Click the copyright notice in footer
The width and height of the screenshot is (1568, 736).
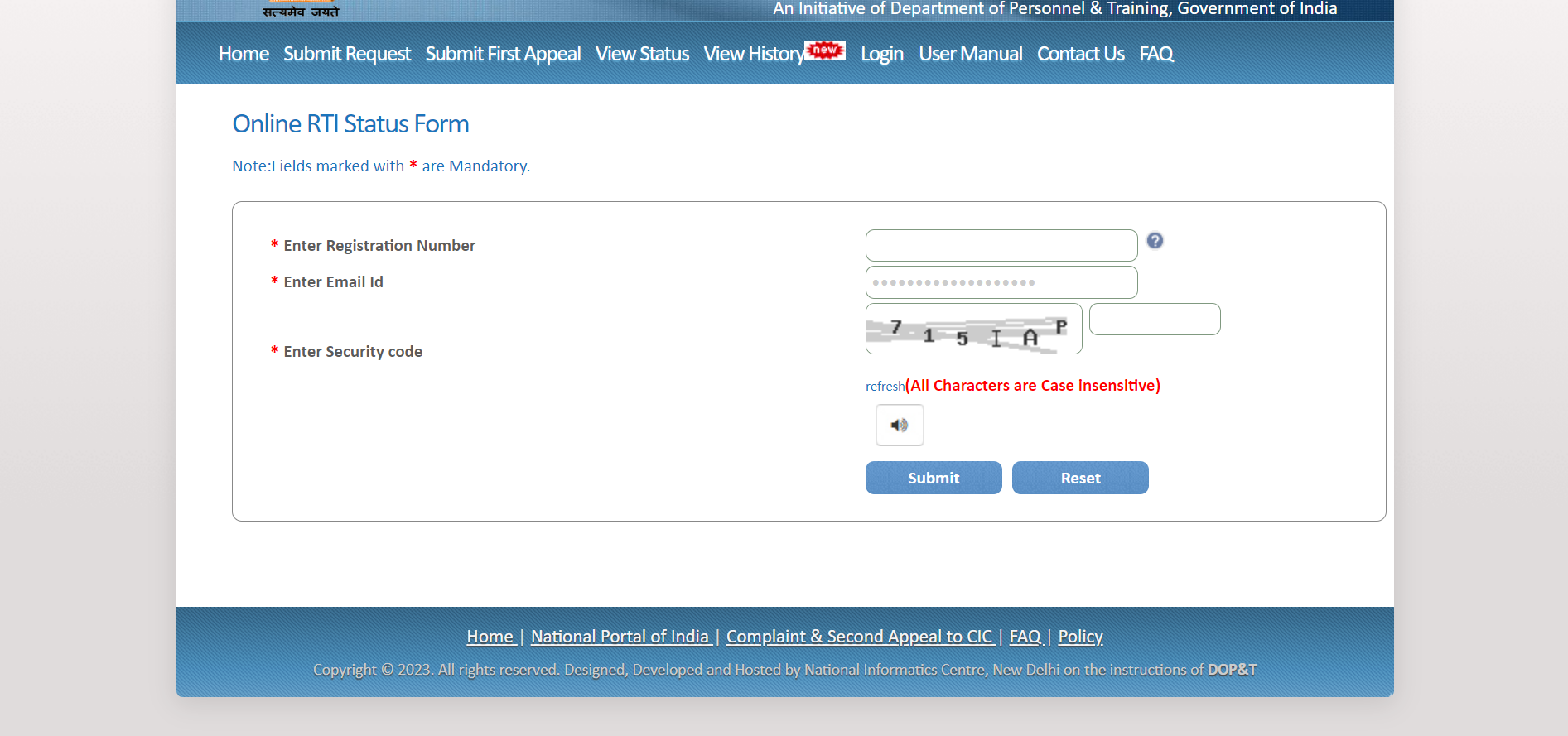(x=784, y=670)
